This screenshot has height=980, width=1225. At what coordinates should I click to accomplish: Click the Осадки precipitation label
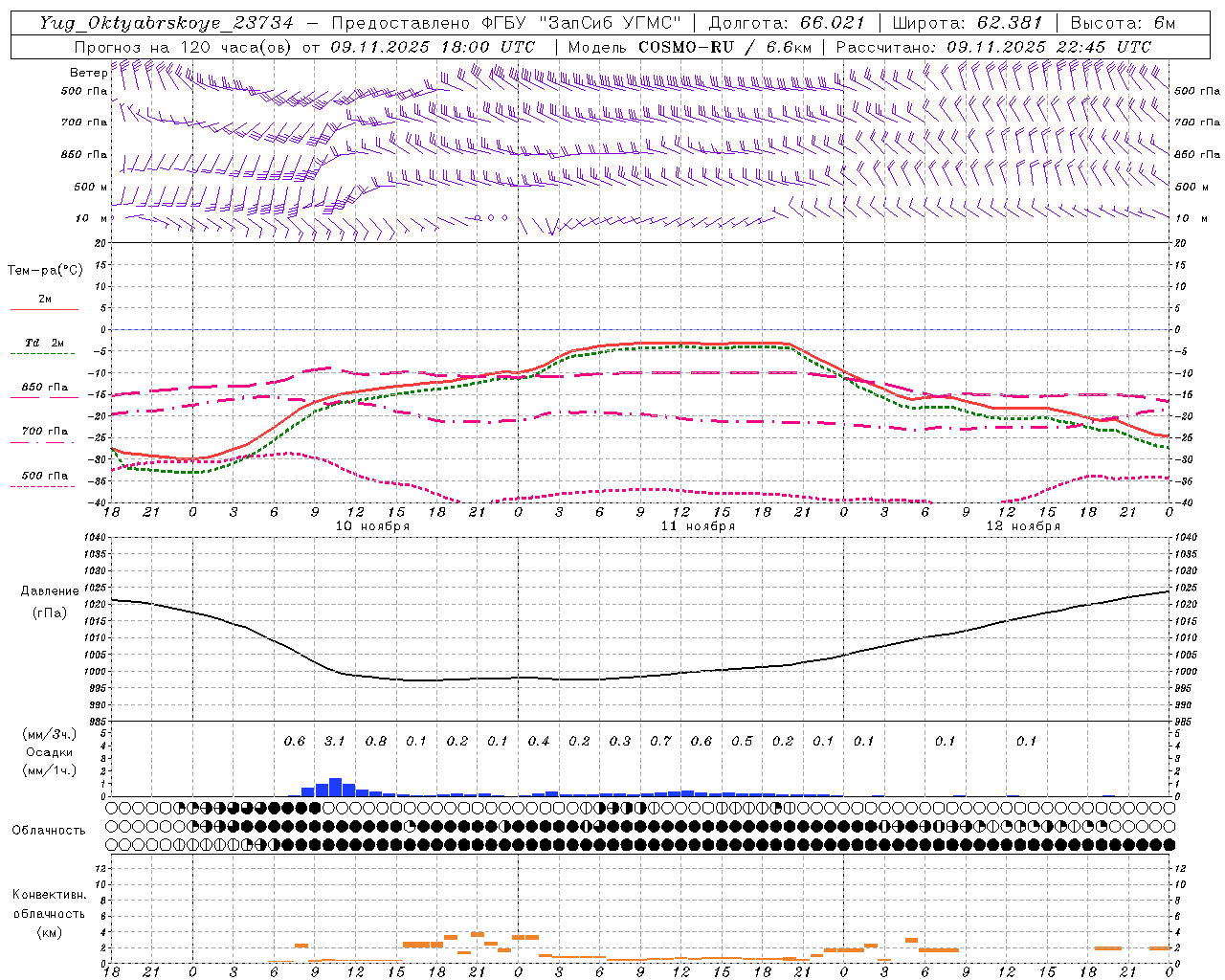(50, 752)
